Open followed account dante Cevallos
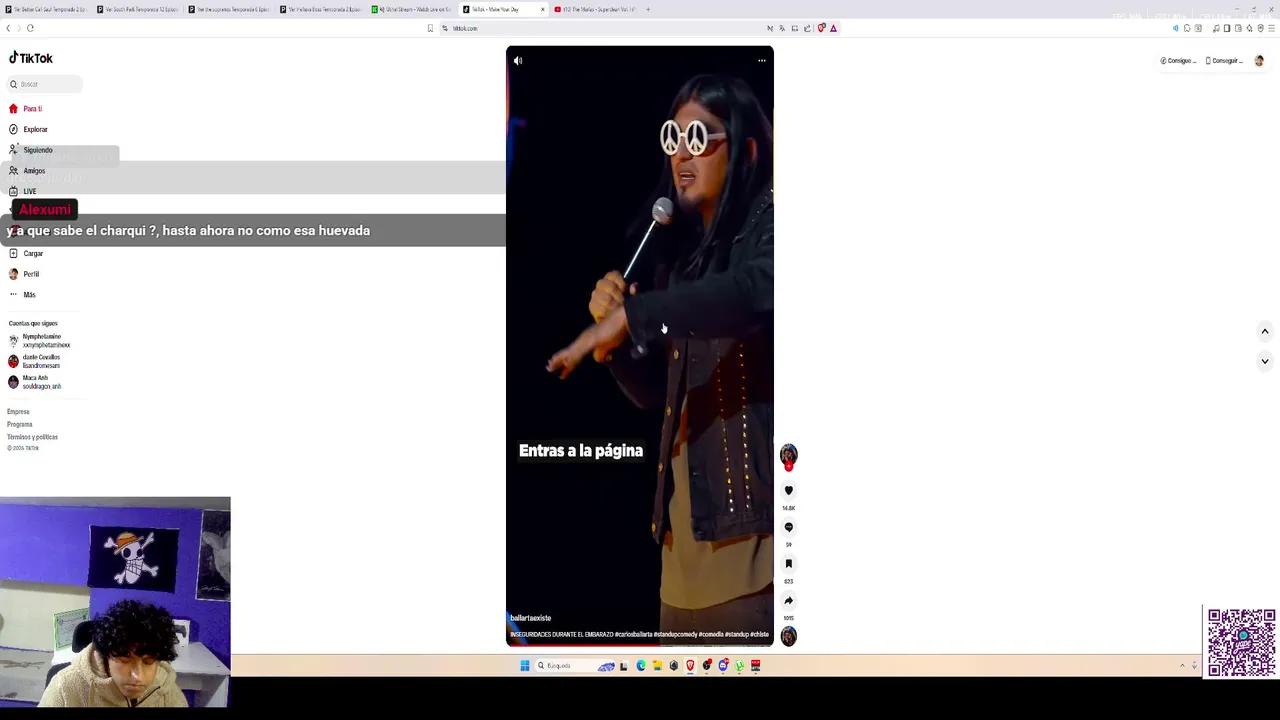Screen dimensions: 1280x720 (36, 361)
